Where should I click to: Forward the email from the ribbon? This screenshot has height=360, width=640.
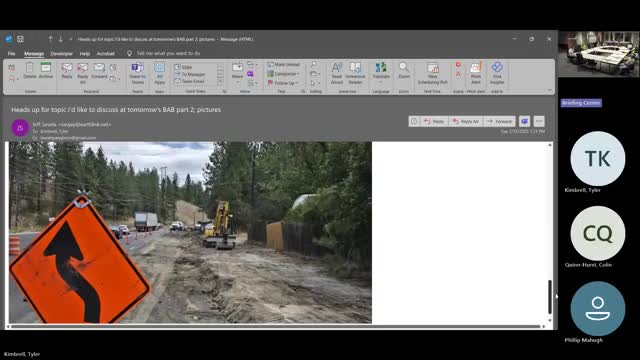tap(99, 71)
